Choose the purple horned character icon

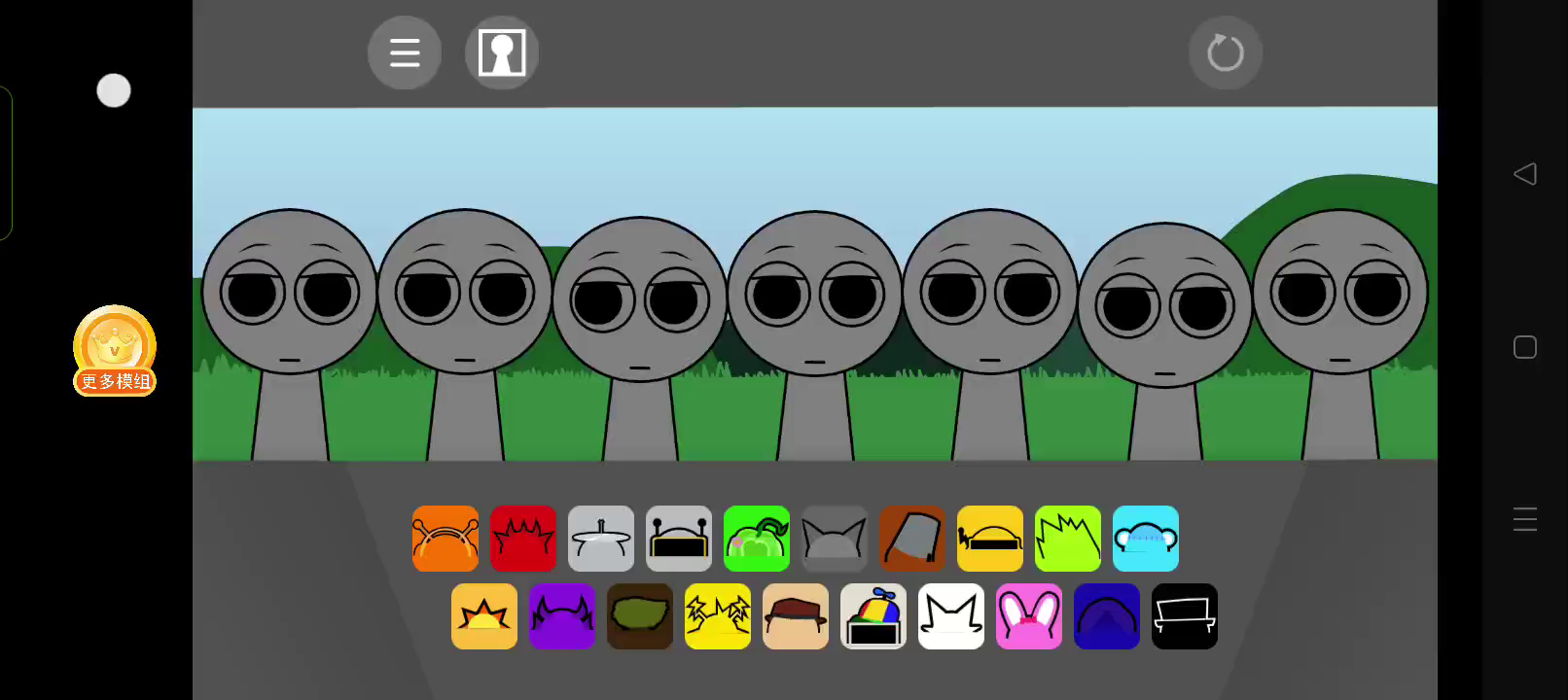click(562, 616)
